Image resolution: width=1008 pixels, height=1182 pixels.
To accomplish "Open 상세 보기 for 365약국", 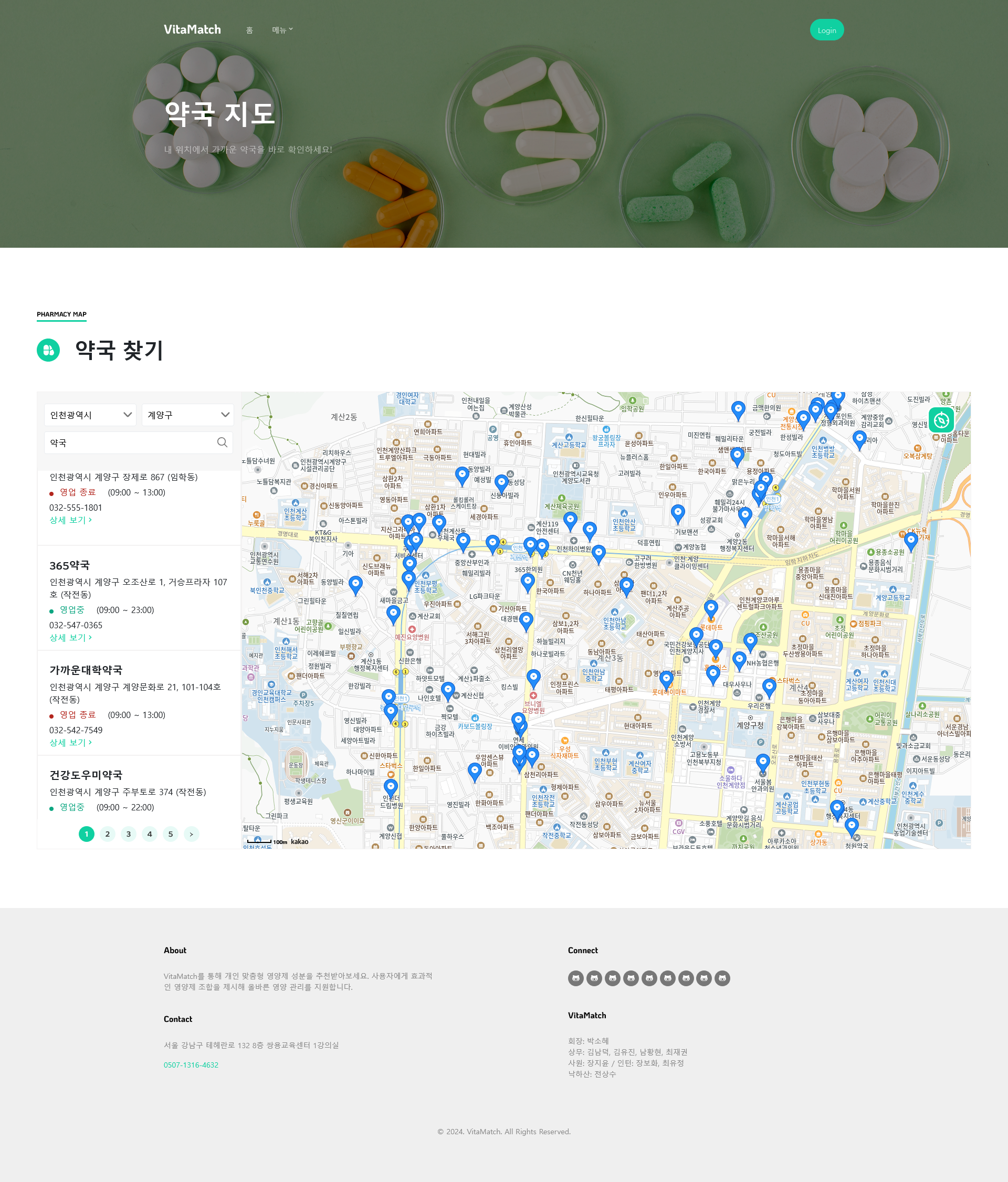I will pyautogui.click(x=70, y=638).
